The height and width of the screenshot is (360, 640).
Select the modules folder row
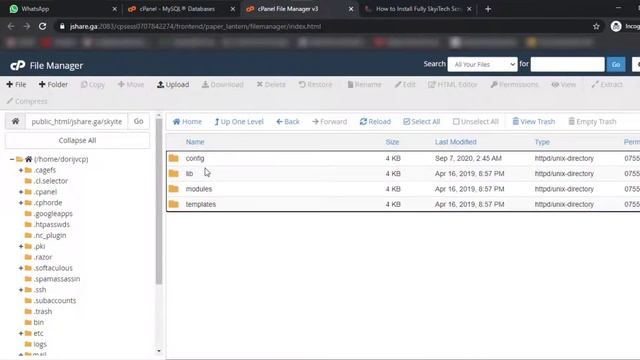tap(403, 189)
